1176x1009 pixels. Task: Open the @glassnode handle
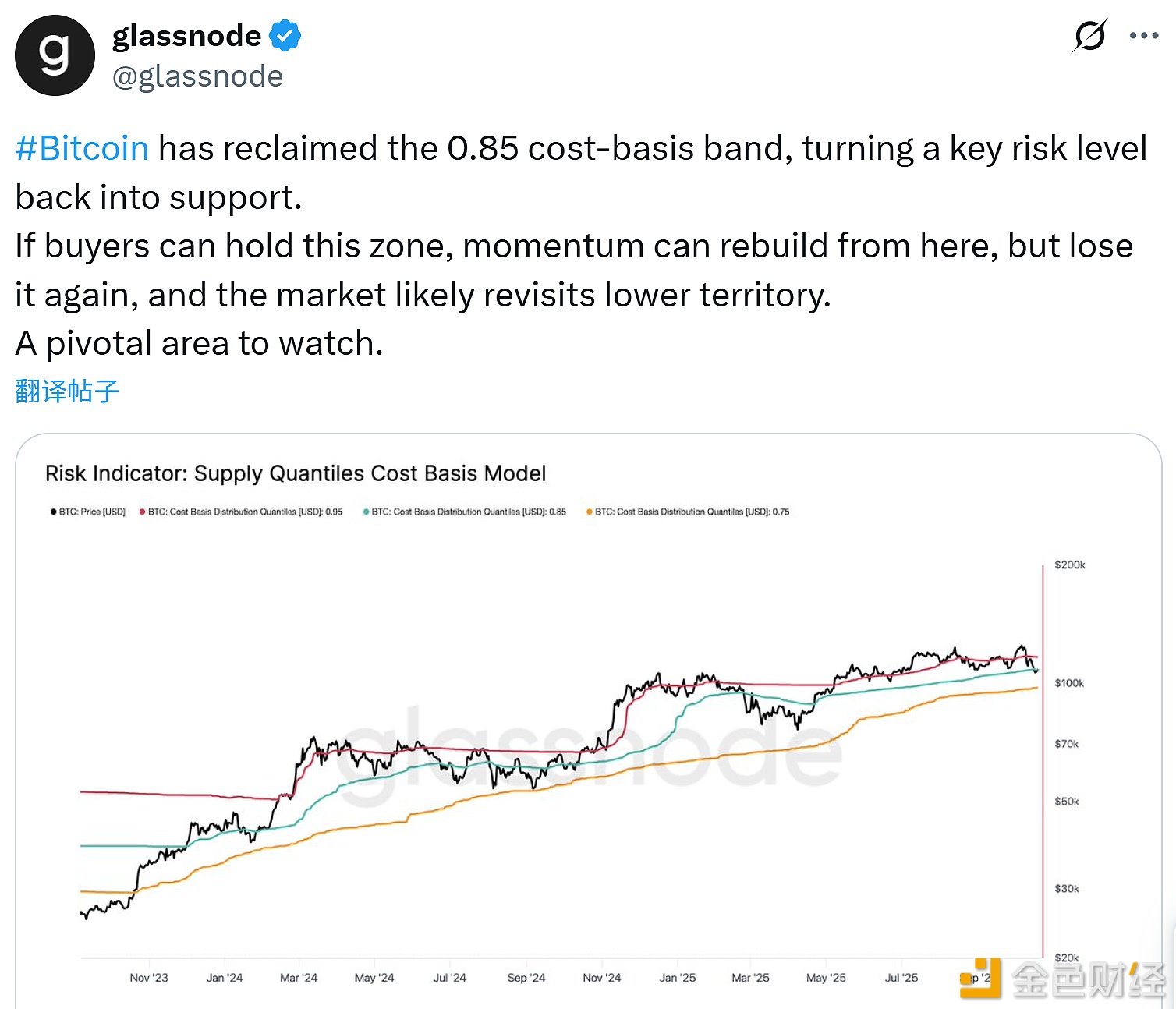coord(197,76)
